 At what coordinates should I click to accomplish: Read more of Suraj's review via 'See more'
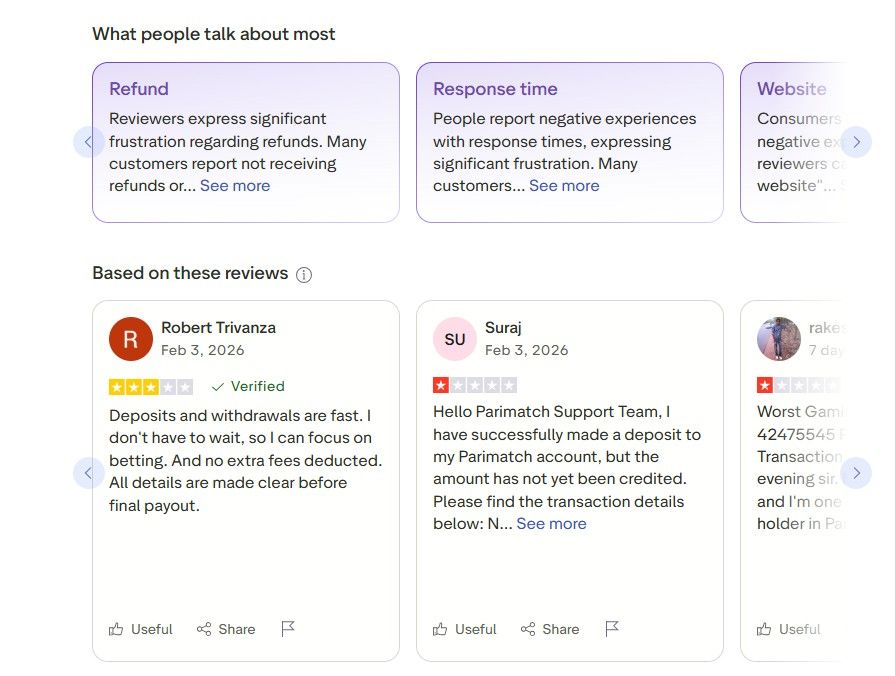point(552,523)
